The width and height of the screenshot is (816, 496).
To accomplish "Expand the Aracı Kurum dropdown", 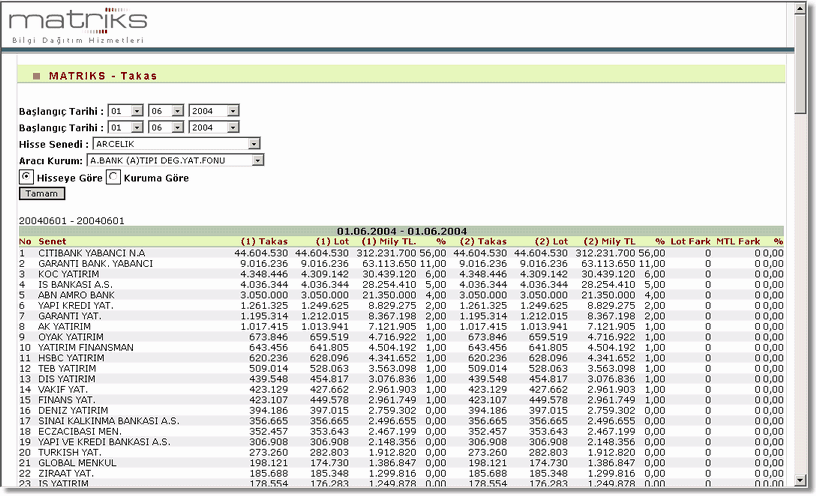I will click(258, 160).
